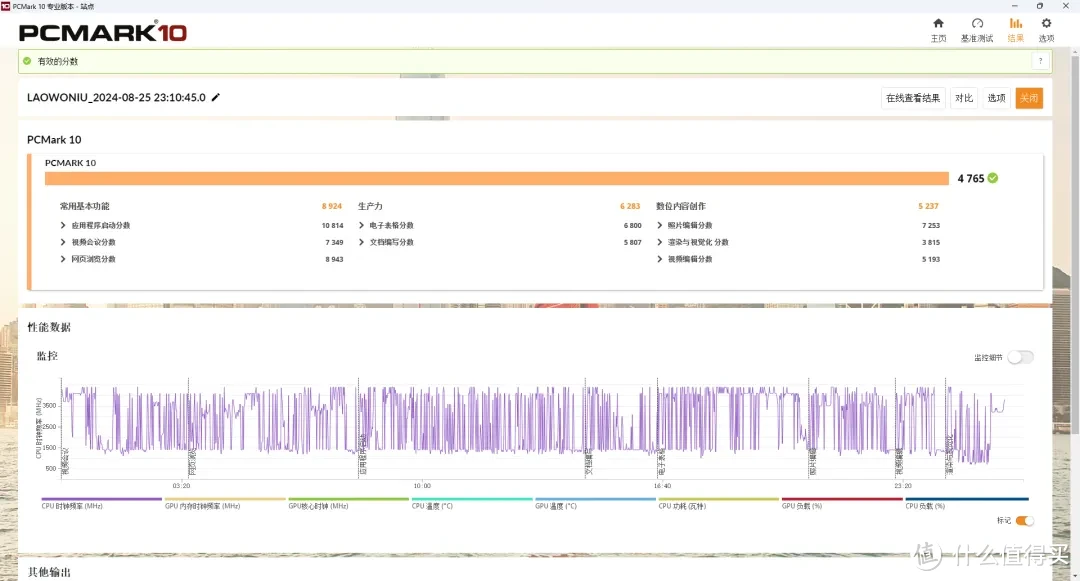
Task: Click the green valid-score check icon
Action: 27,61
